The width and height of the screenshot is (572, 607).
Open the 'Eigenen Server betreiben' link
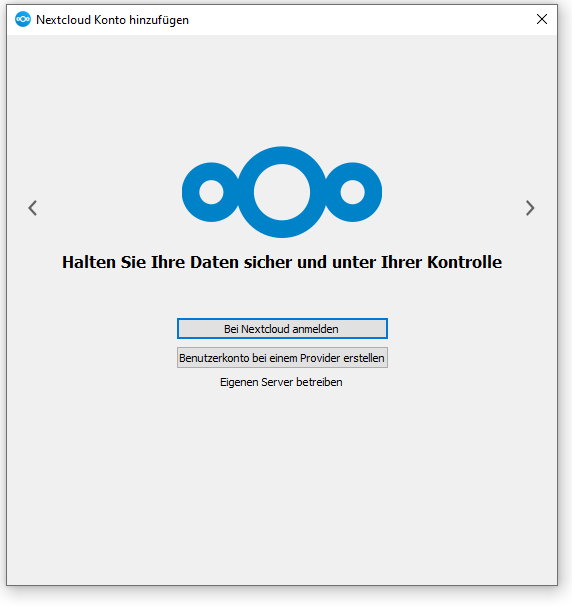tap(281, 382)
